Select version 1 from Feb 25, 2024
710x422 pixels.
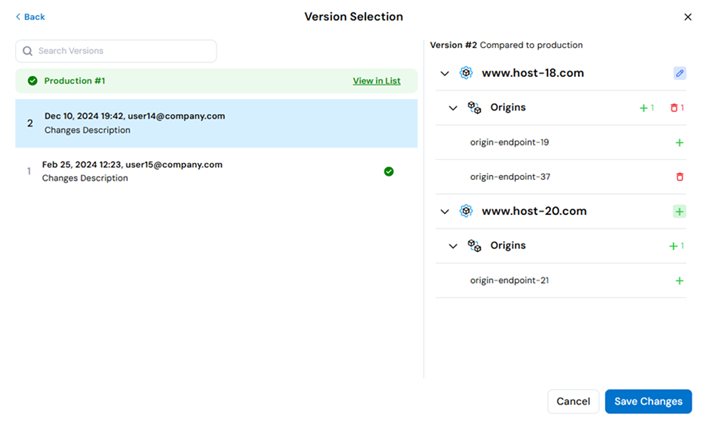216,171
